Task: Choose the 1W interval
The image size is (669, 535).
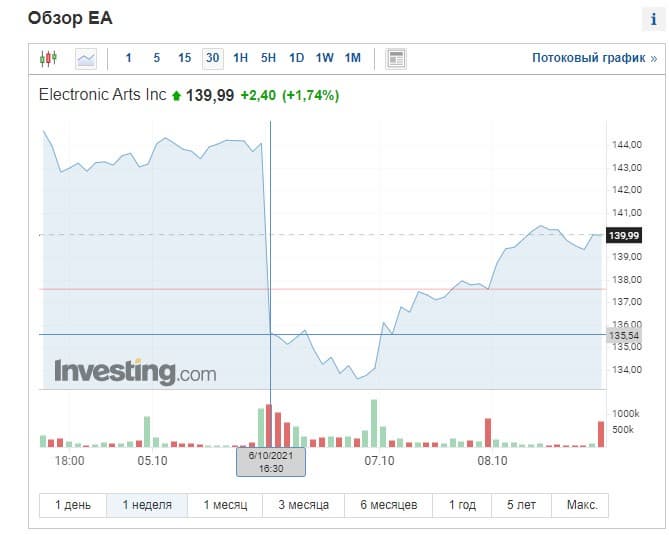Action: click(324, 58)
